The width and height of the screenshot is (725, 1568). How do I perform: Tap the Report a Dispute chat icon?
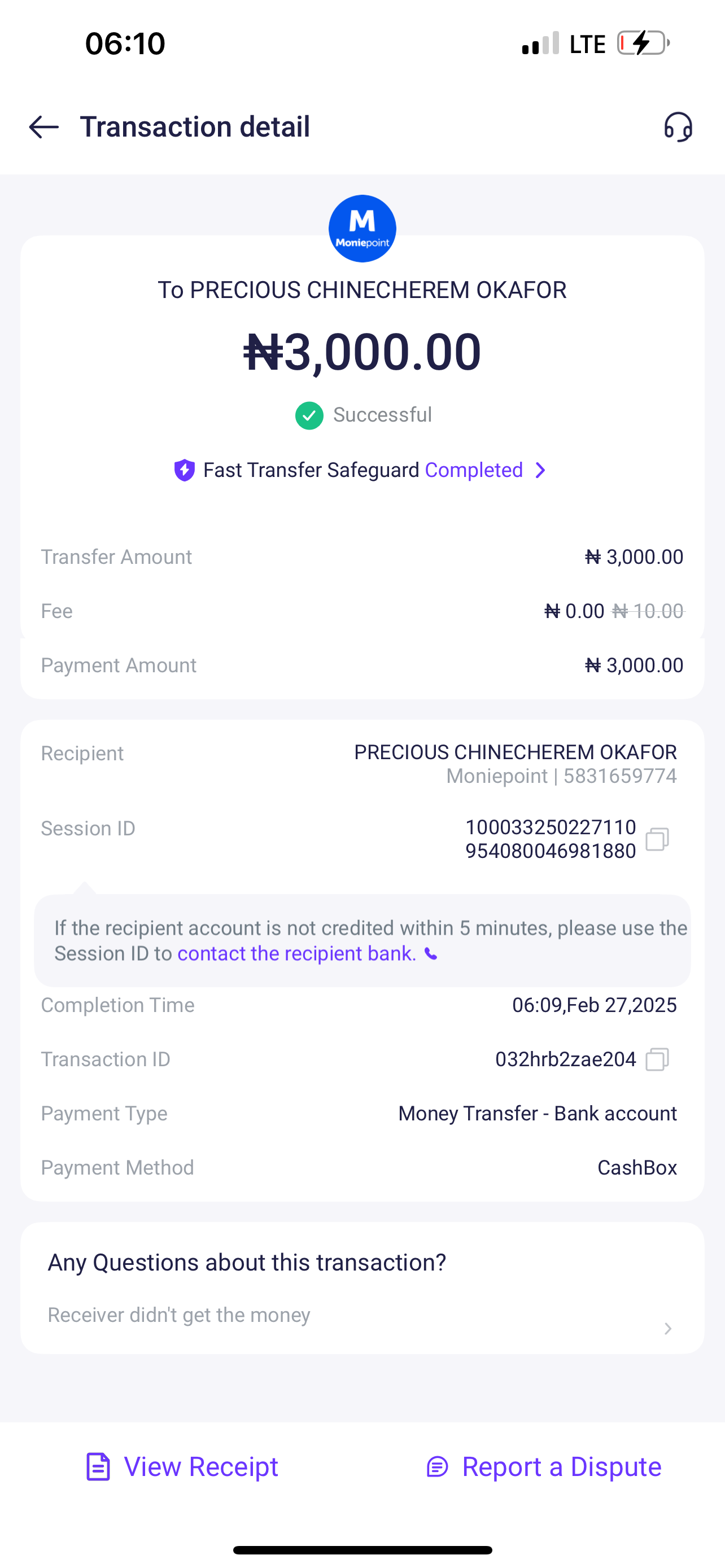pos(437,1467)
